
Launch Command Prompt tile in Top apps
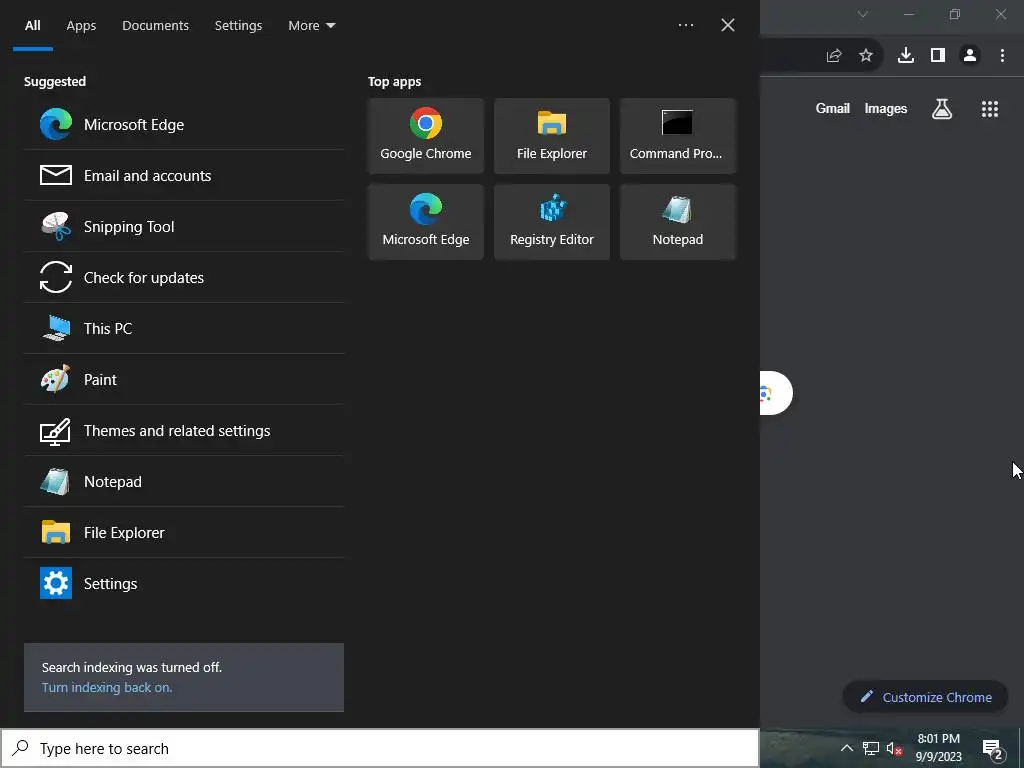pyautogui.click(x=678, y=136)
